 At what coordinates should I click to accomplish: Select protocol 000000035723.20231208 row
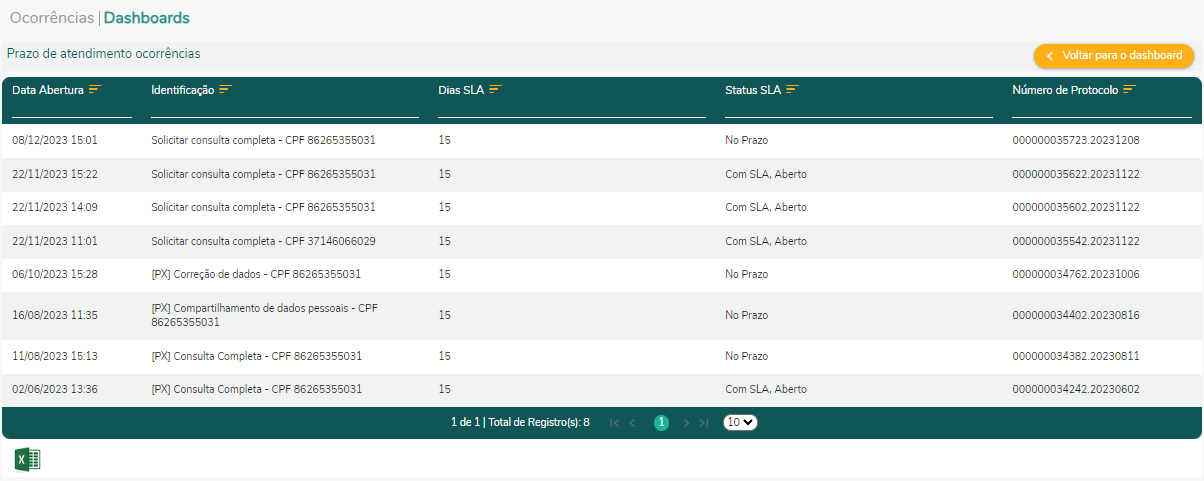click(x=1075, y=141)
